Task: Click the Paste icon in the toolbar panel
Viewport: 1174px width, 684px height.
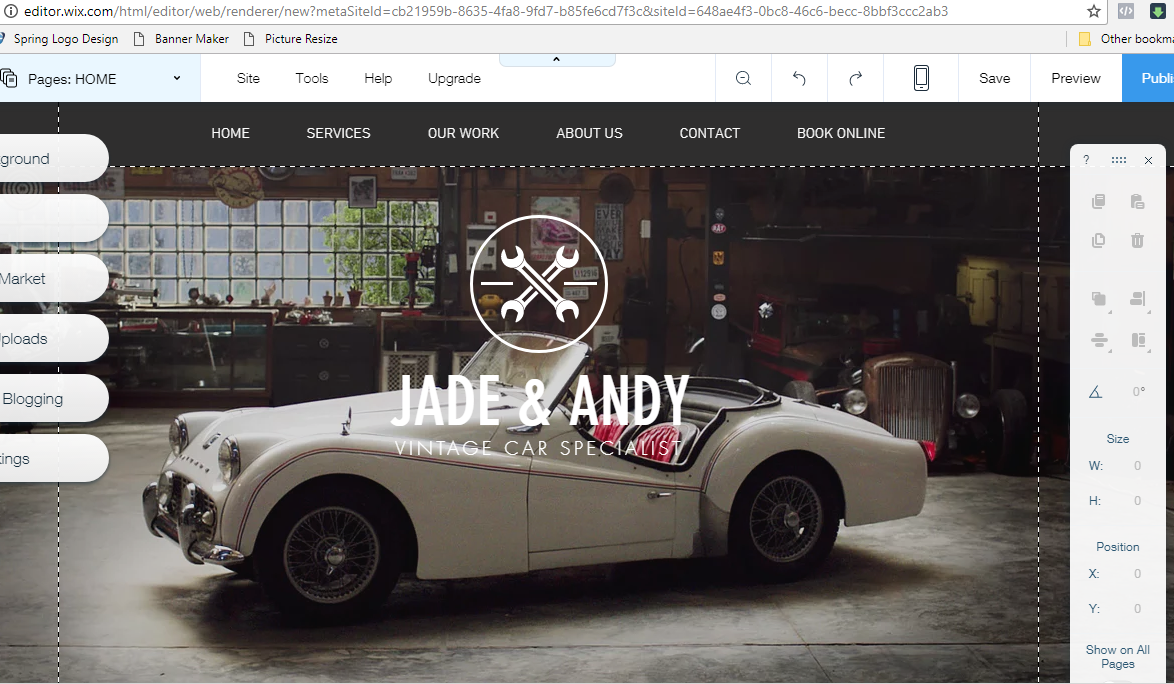Action: 1137,201
